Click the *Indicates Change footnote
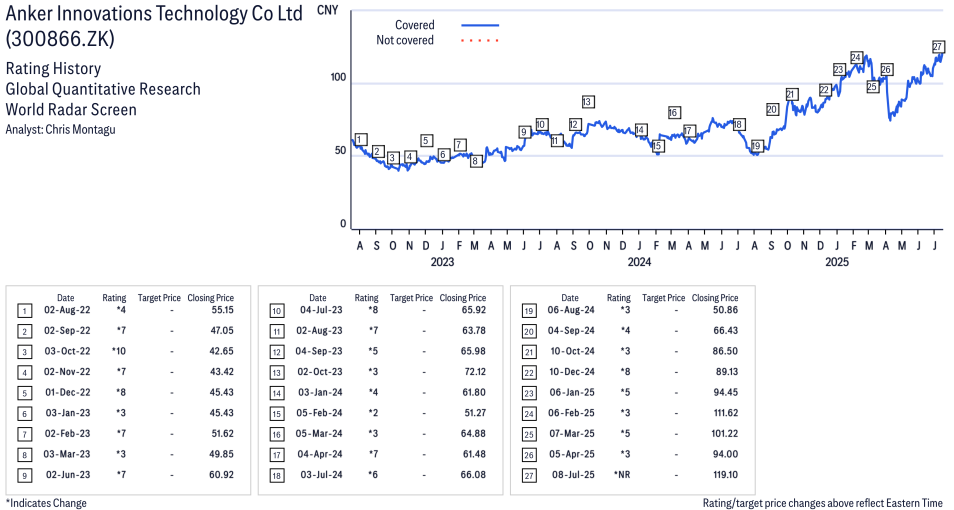This screenshot has height=510, width=954. click(x=46, y=503)
